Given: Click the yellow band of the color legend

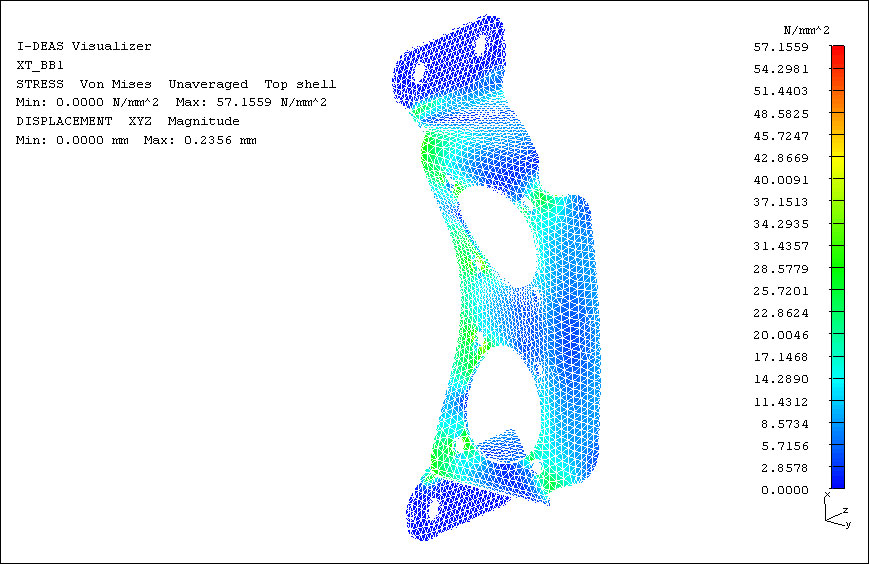Looking at the screenshot, I should [x=837, y=168].
